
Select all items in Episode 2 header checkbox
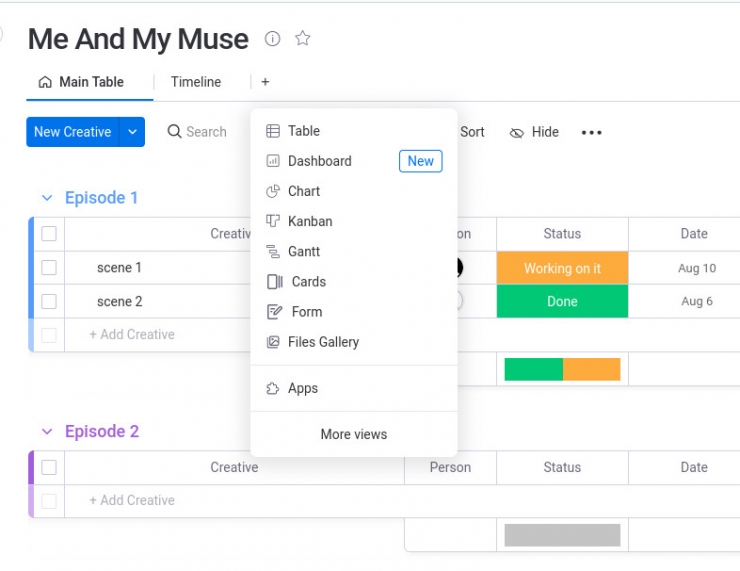click(x=49, y=467)
